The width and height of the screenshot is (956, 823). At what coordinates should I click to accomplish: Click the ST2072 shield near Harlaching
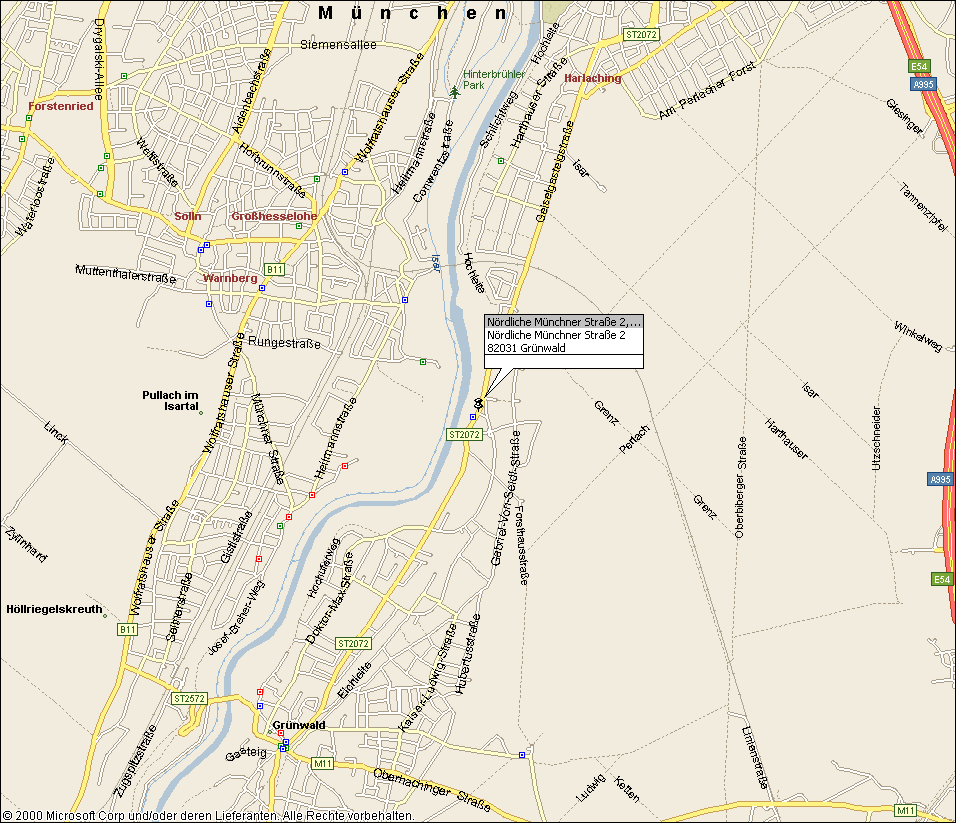coord(641,35)
